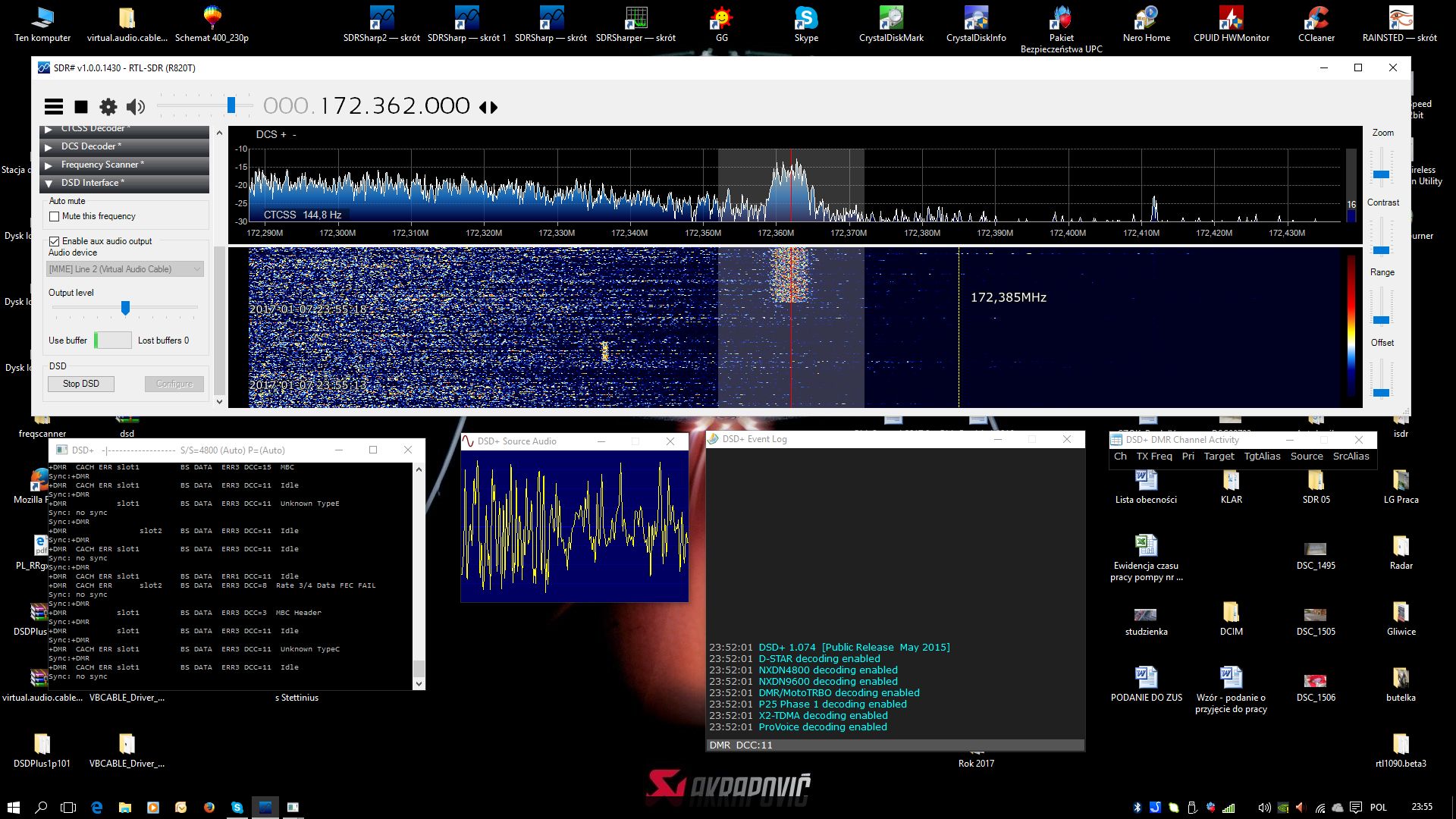The width and height of the screenshot is (1456, 819).
Task: Mute audio via the speaker icon
Action: point(136,107)
